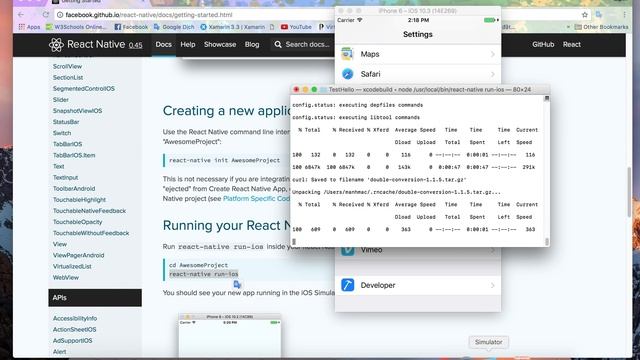640x360 pixels.
Task: Click the site info icon in address bar
Action: [60, 15]
